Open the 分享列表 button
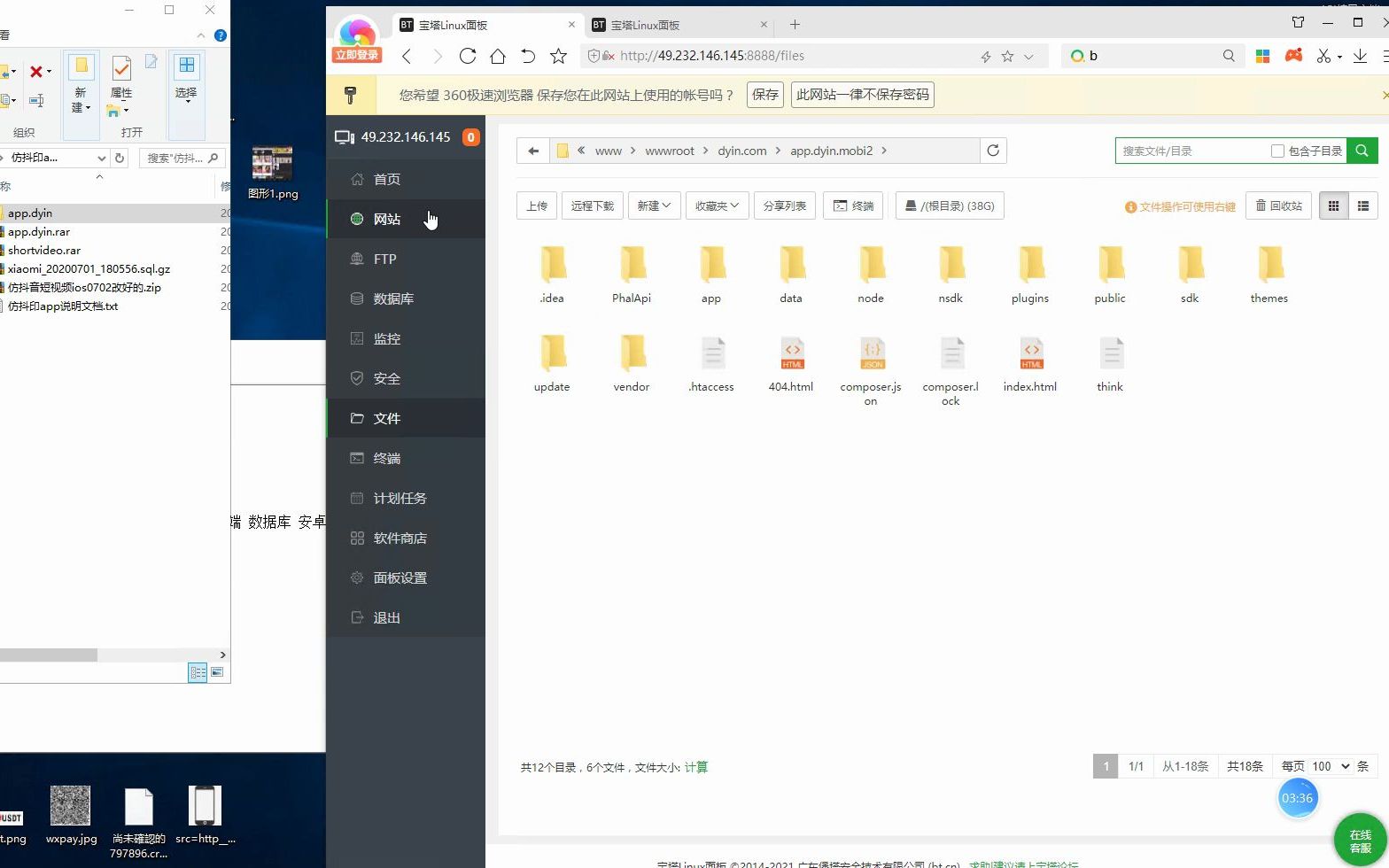The height and width of the screenshot is (868, 1389). pos(785,206)
